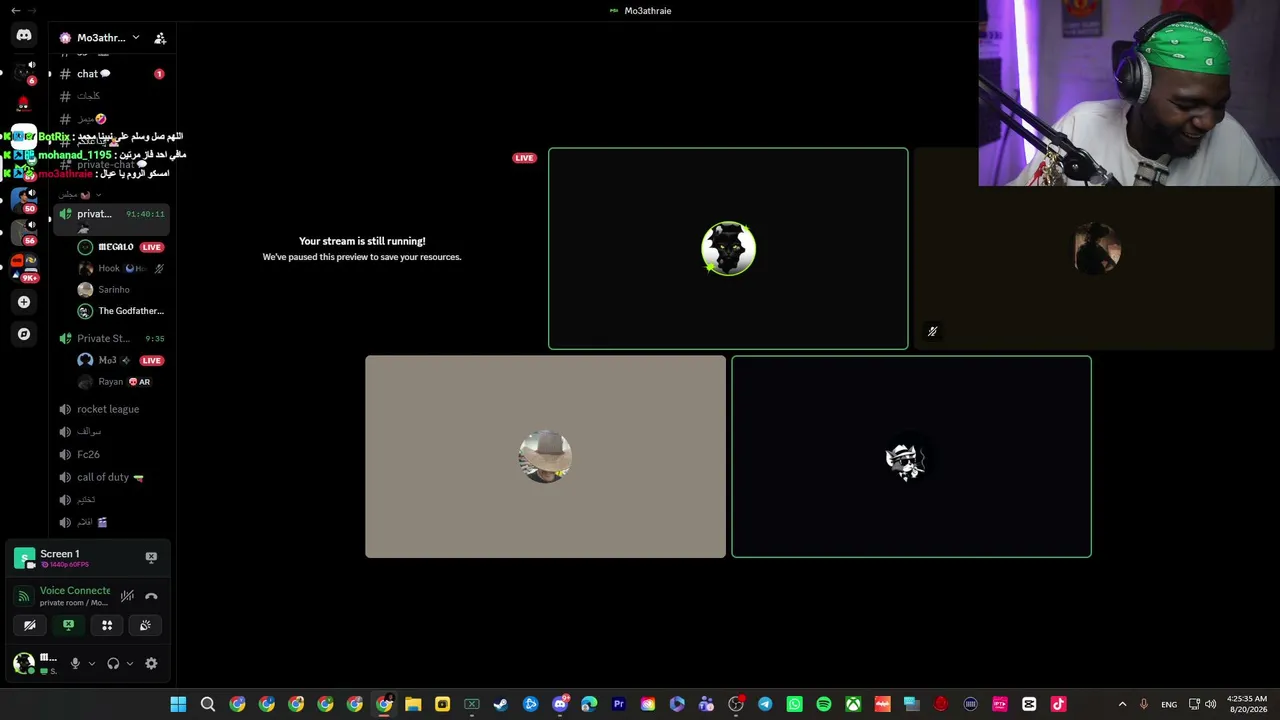Toggle screen share button in voice panel

tap(68, 625)
